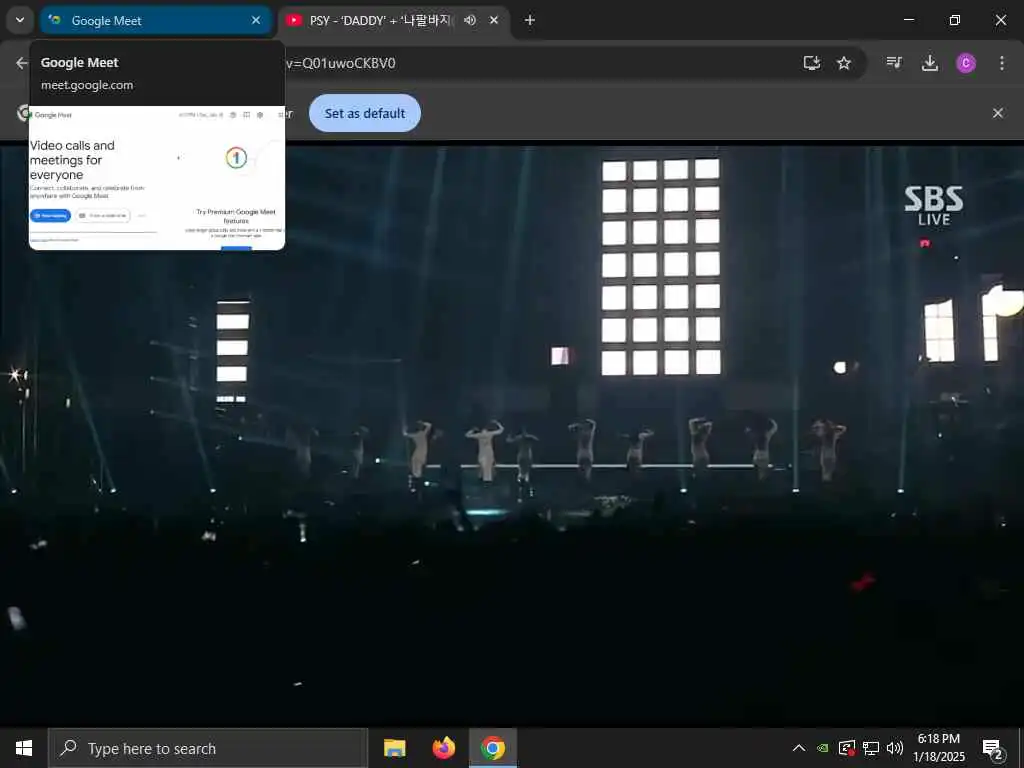Restore down the Chrome window
This screenshot has height=768, width=1024.
tap(955, 20)
